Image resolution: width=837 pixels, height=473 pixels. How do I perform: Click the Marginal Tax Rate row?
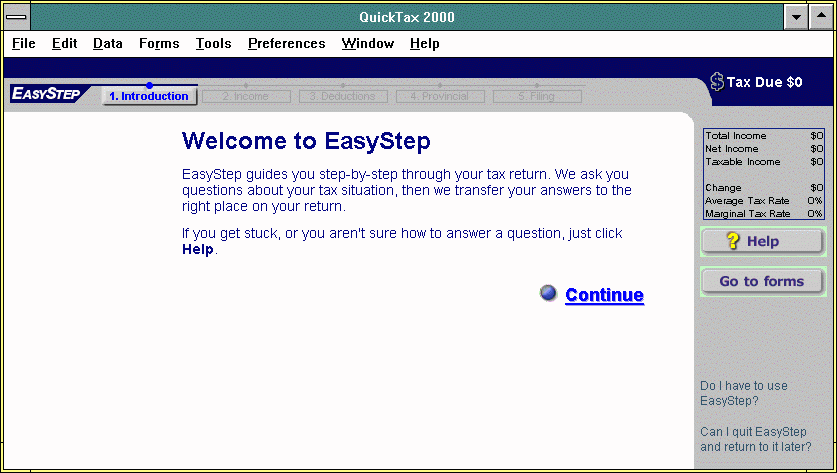coord(764,213)
